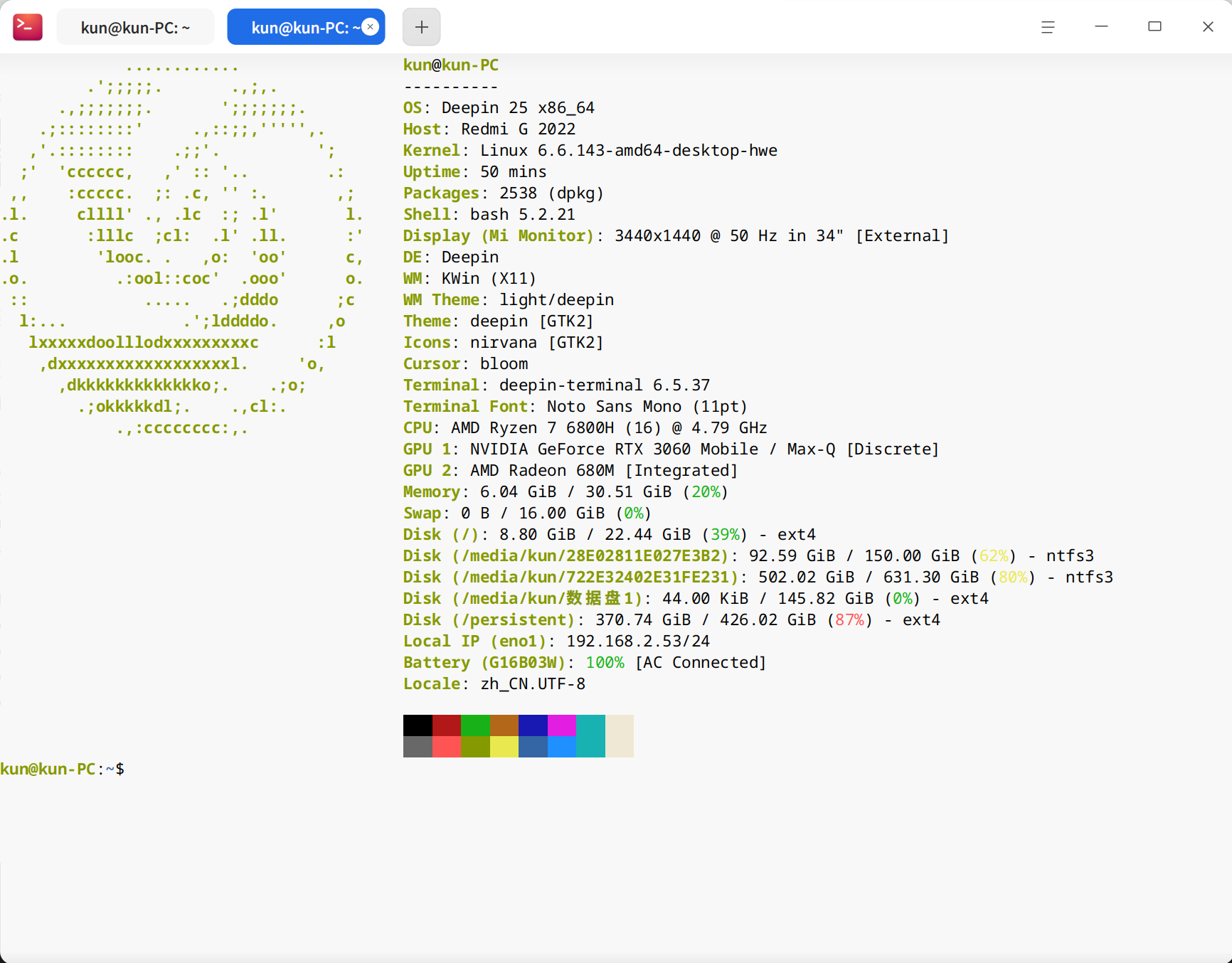This screenshot has height=963, width=1232.
Task: Click the Display Mi Monitor line
Action: (x=676, y=235)
